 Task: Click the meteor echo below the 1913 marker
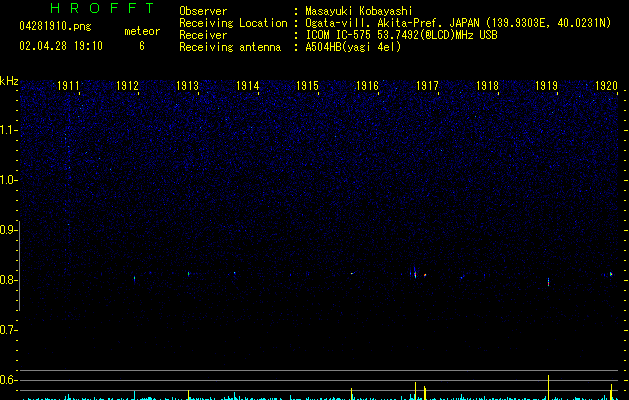click(188, 274)
